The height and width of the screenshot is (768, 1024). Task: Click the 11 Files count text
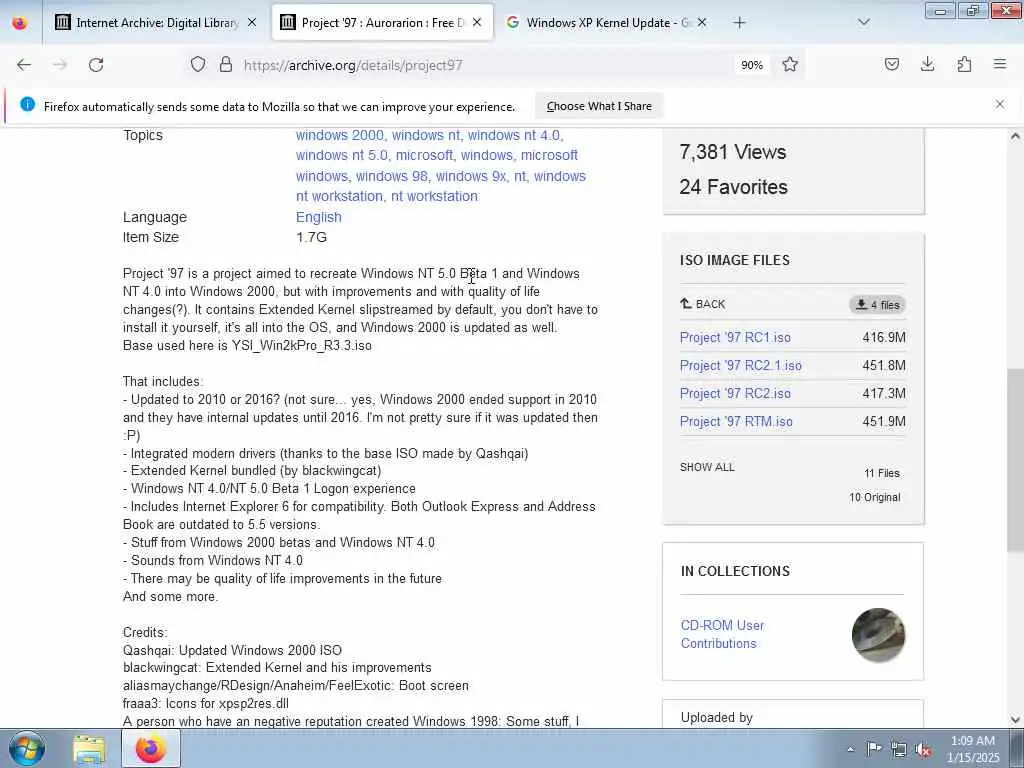(882, 473)
